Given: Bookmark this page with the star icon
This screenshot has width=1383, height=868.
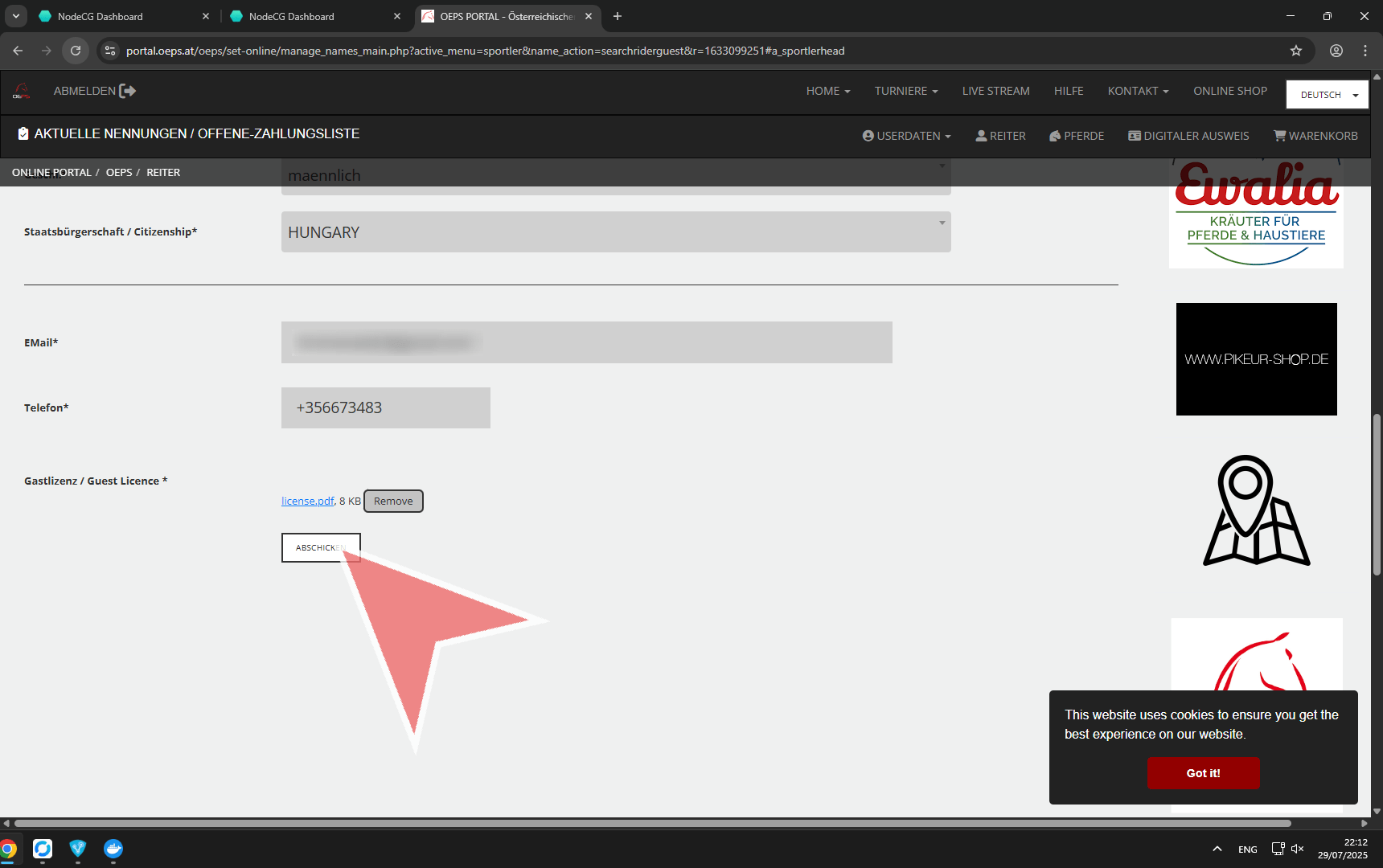Looking at the screenshot, I should (1296, 51).
